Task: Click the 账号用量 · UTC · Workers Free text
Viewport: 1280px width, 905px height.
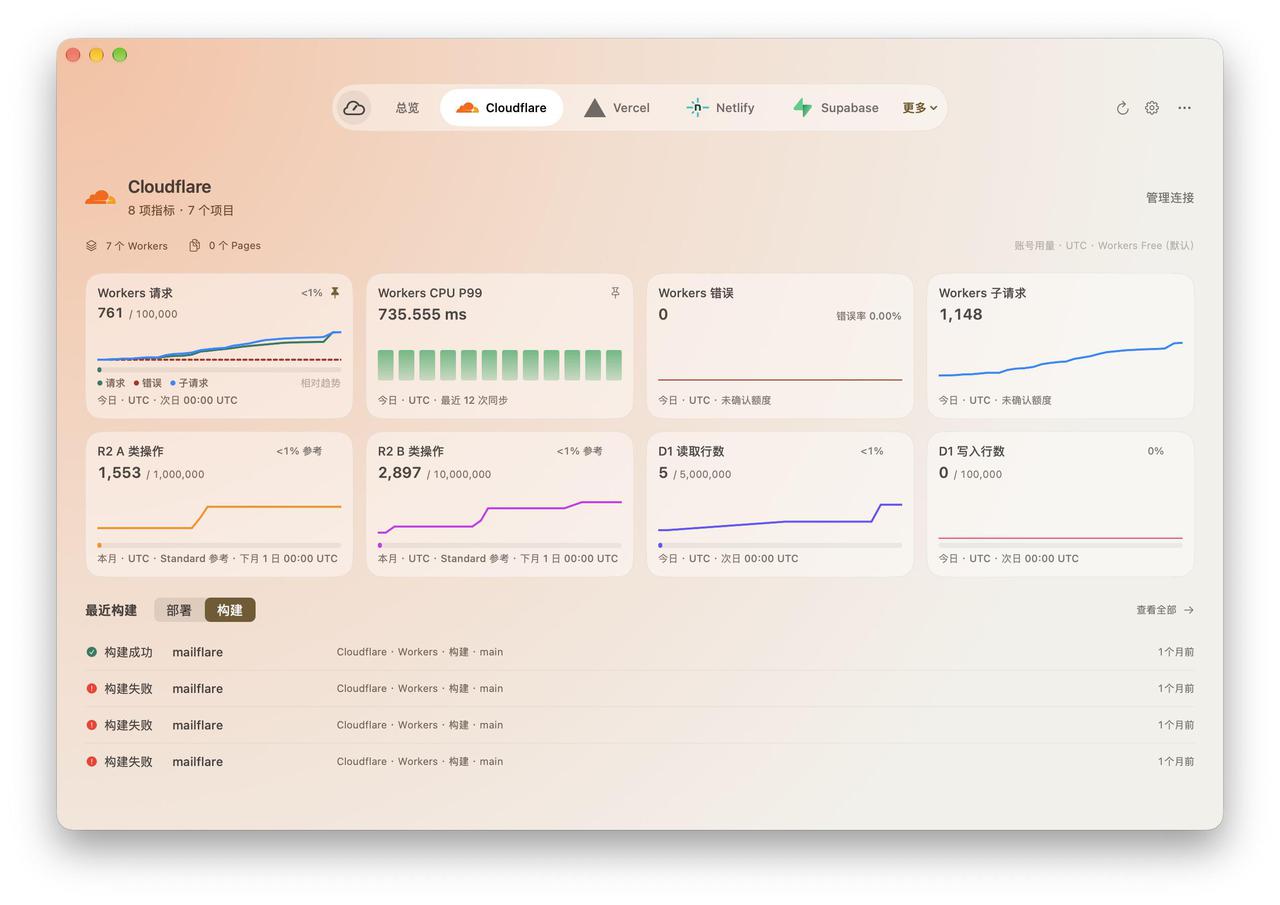Action: pos(1104,246)
